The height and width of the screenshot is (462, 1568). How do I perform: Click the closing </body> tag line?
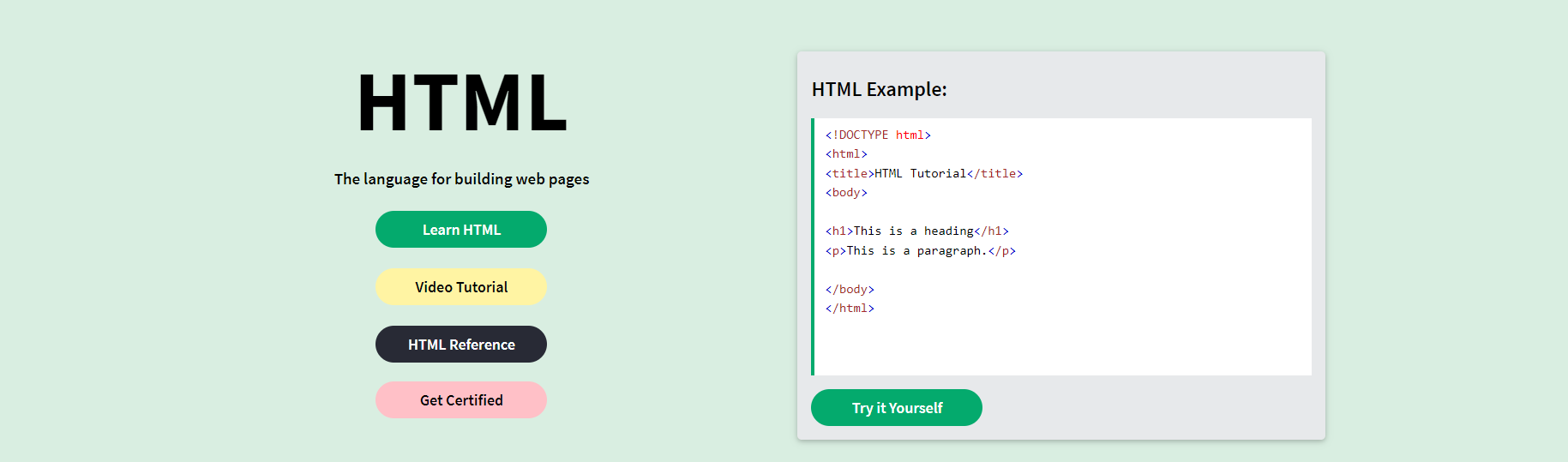coord(850,290)
